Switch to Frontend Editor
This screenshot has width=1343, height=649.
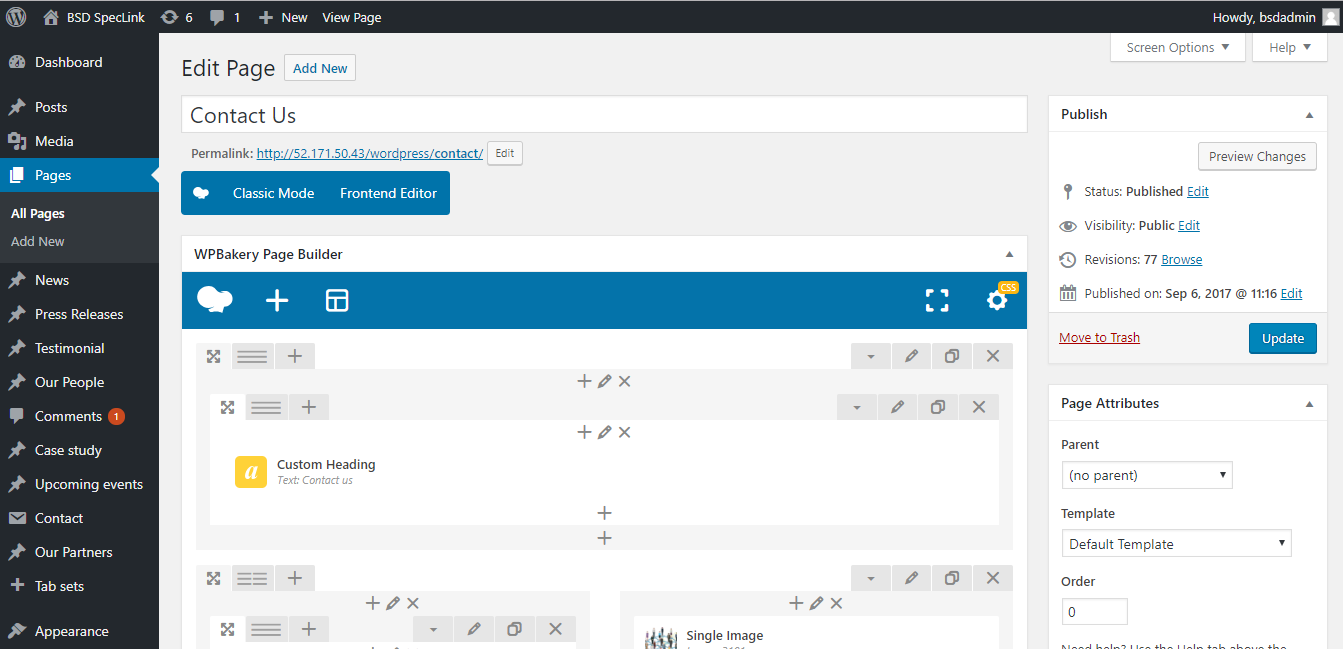(388, 193)
